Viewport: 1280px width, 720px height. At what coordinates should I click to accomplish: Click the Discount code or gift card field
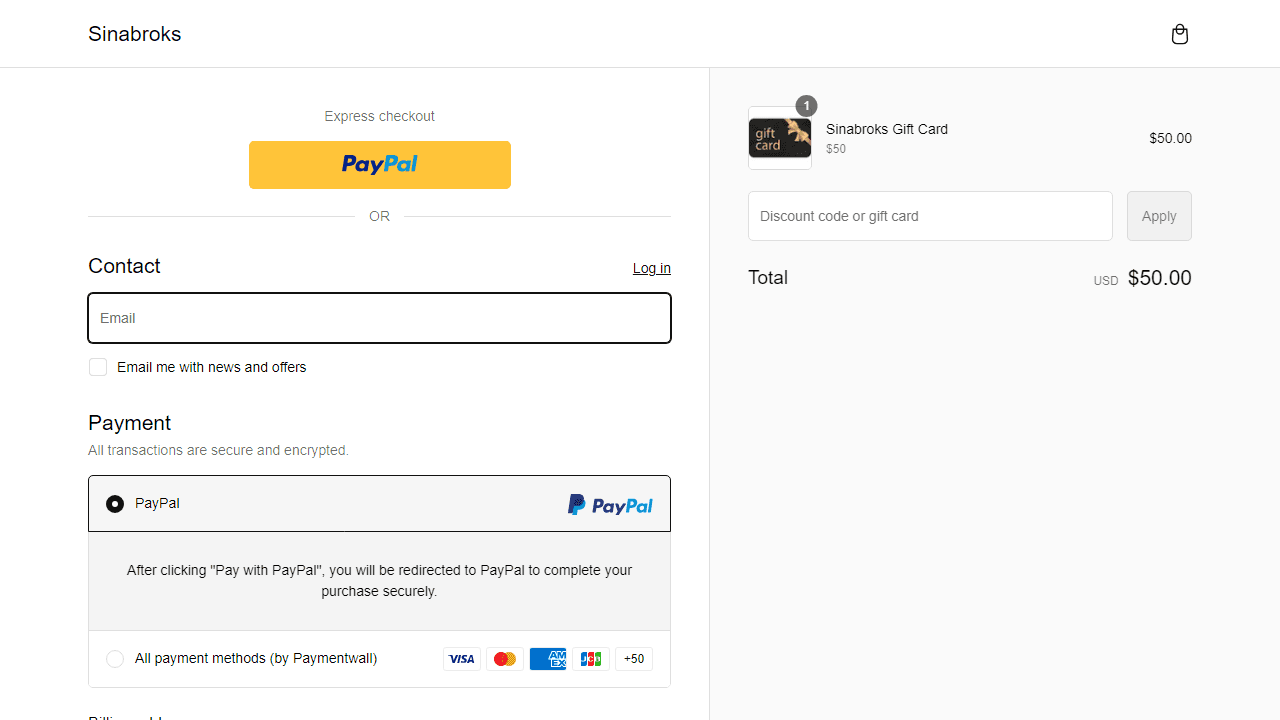tap(930, 216)
